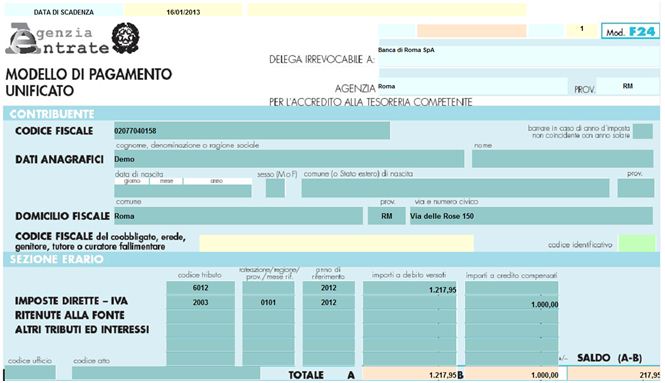Screen dimensions: 665x383
Task: Click the Italian Republic emblem
Action: pyautogui.click(x=126, y=38)
